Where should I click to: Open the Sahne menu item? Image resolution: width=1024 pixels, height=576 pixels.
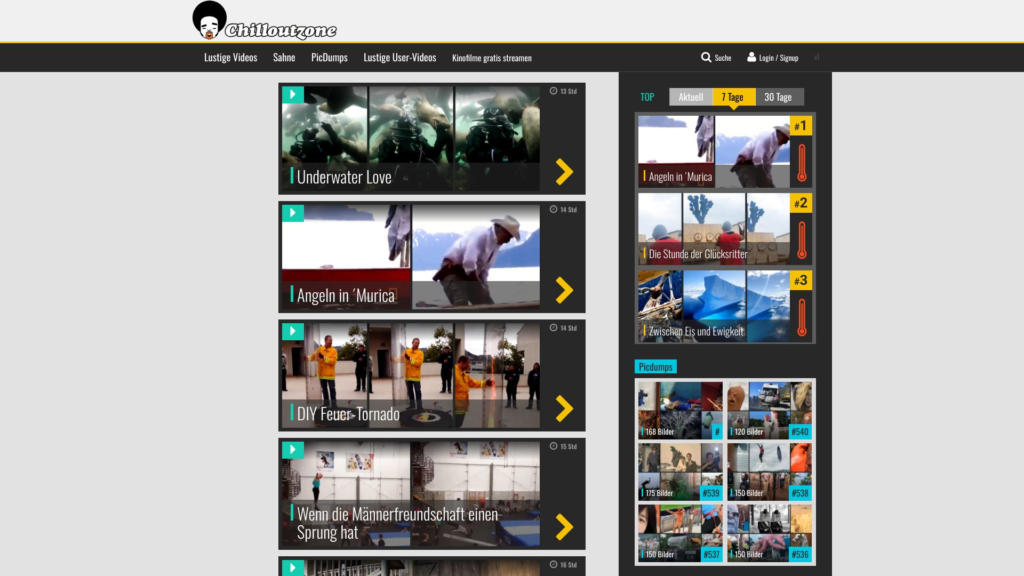(x=284, y=57)
